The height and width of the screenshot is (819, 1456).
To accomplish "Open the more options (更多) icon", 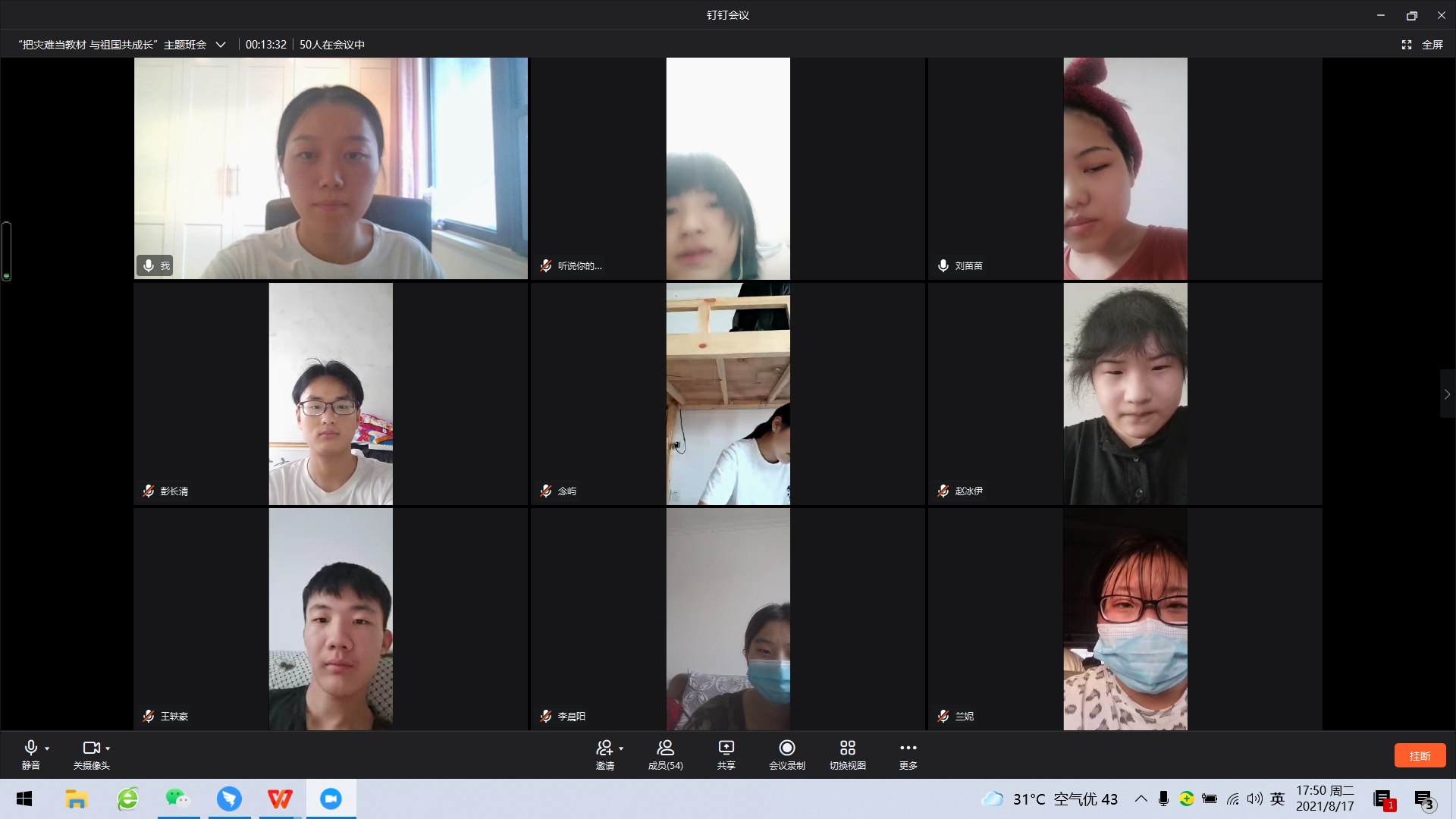I will pyautogui.click(x=908, y=748).
